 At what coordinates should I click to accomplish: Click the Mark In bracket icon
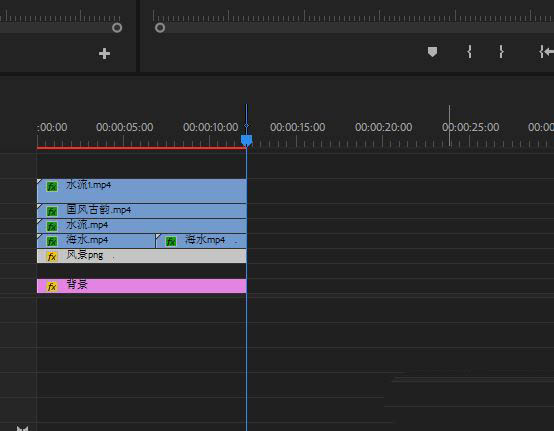[469, 52]
